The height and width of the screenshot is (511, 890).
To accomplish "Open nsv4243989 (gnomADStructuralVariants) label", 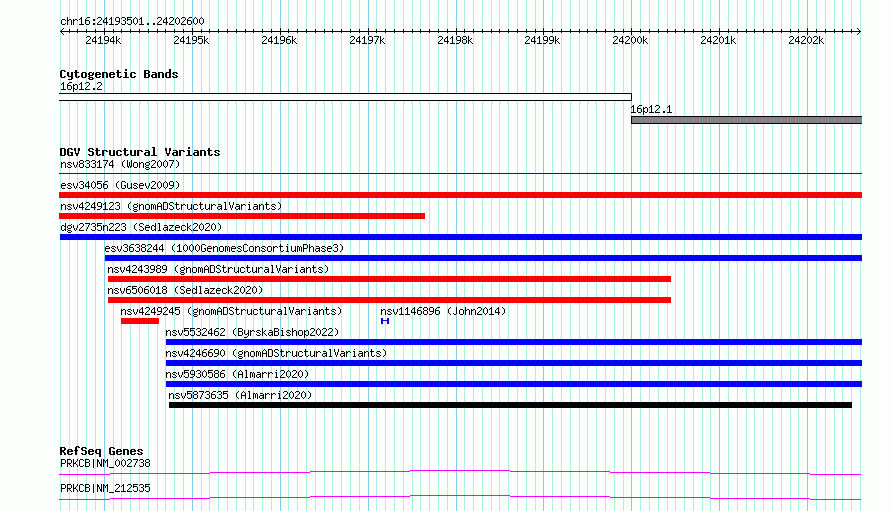I will (219, 269).
